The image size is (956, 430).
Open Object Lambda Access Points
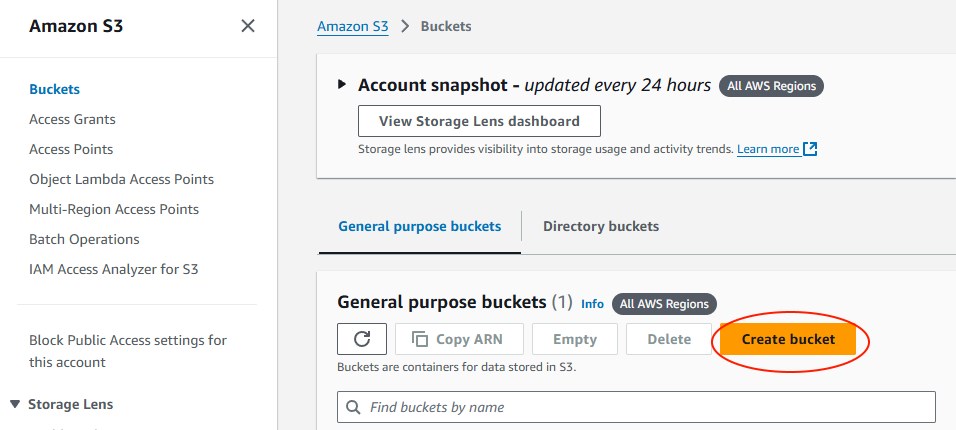(121, 179)
